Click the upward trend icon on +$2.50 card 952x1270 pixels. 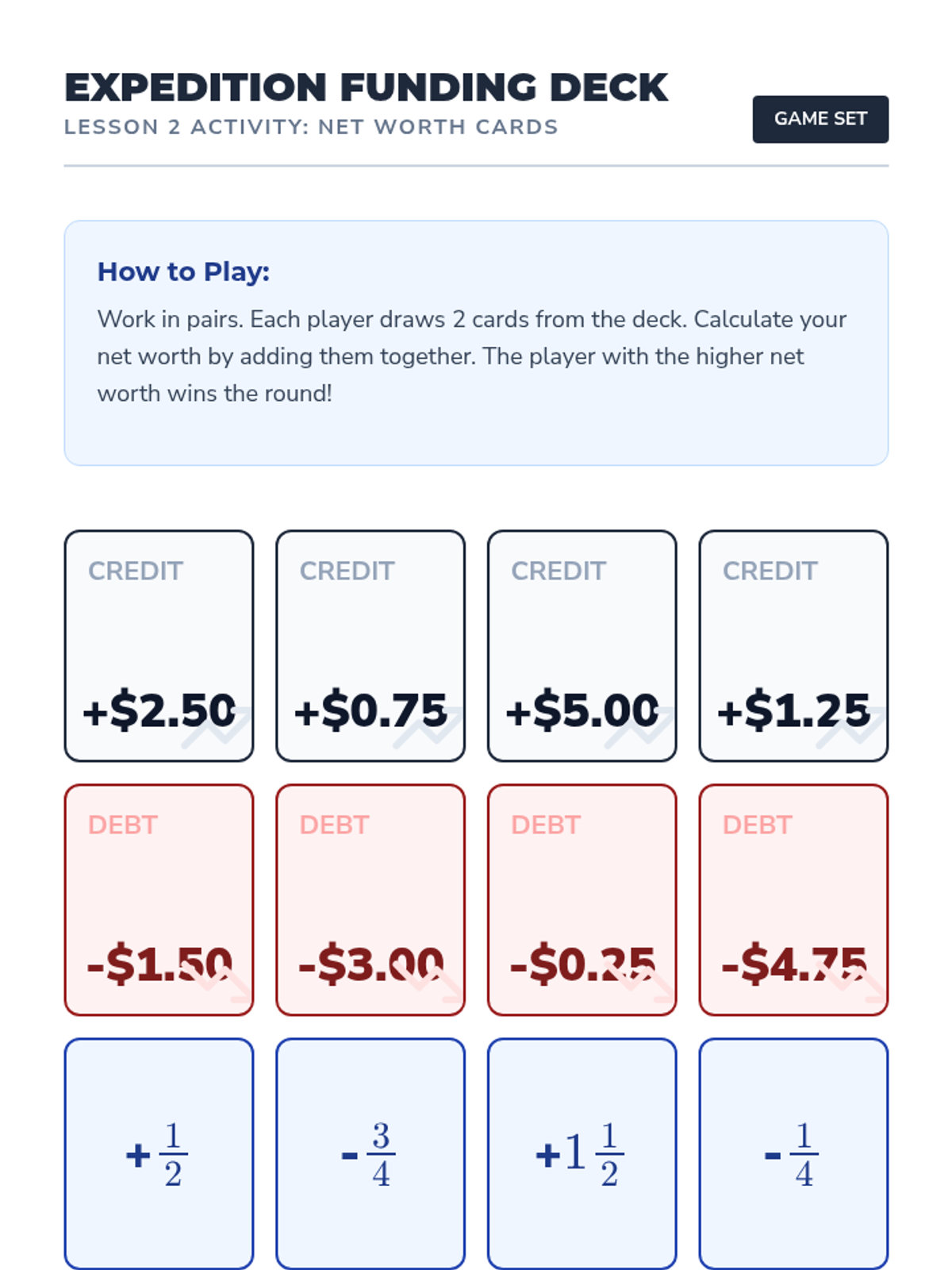point(216,726)
